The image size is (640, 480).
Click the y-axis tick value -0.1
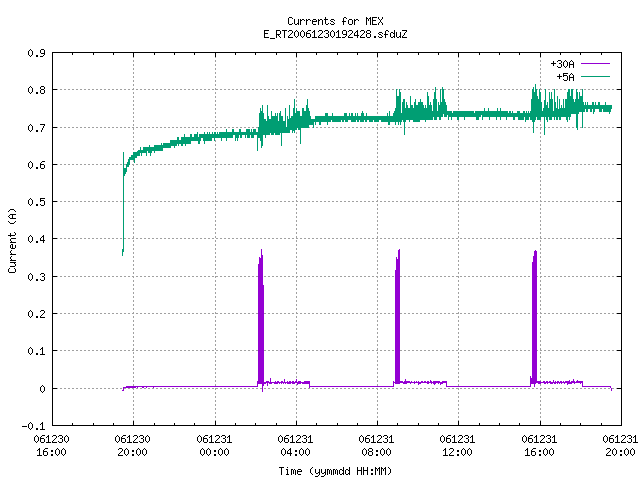tap(33, 426)
